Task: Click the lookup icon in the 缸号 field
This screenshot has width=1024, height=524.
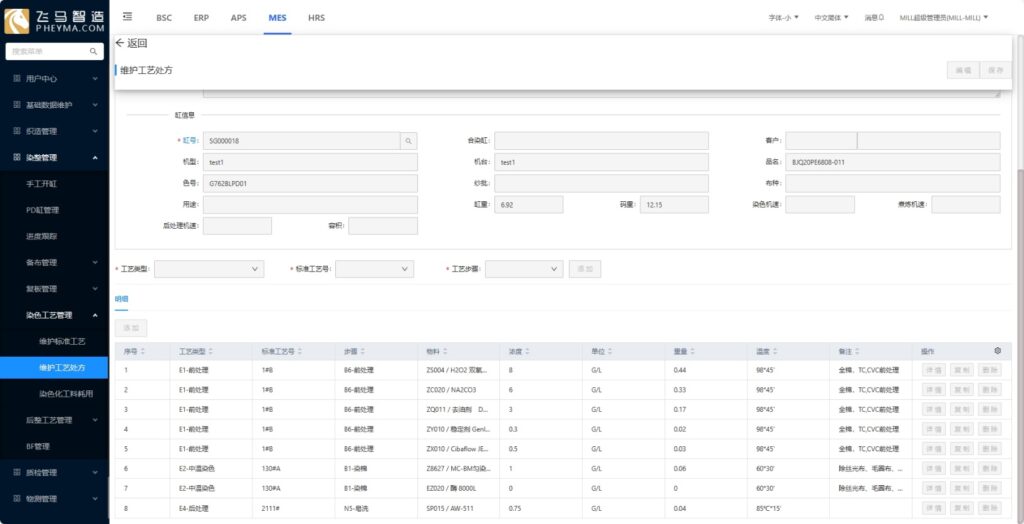Action: click(x=408, y=141)
